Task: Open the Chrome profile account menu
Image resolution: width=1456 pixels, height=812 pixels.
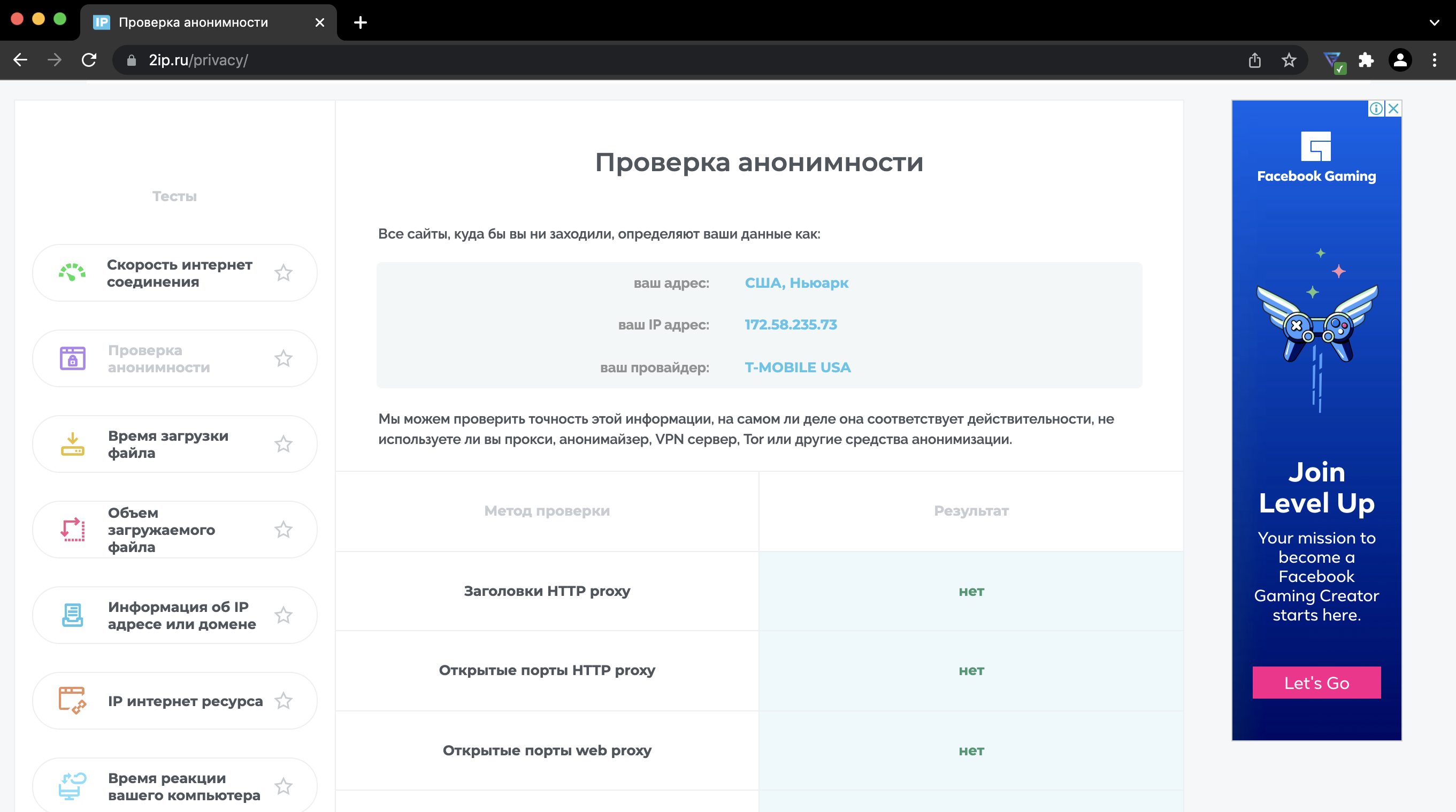Action: (x=1400, y=60)
